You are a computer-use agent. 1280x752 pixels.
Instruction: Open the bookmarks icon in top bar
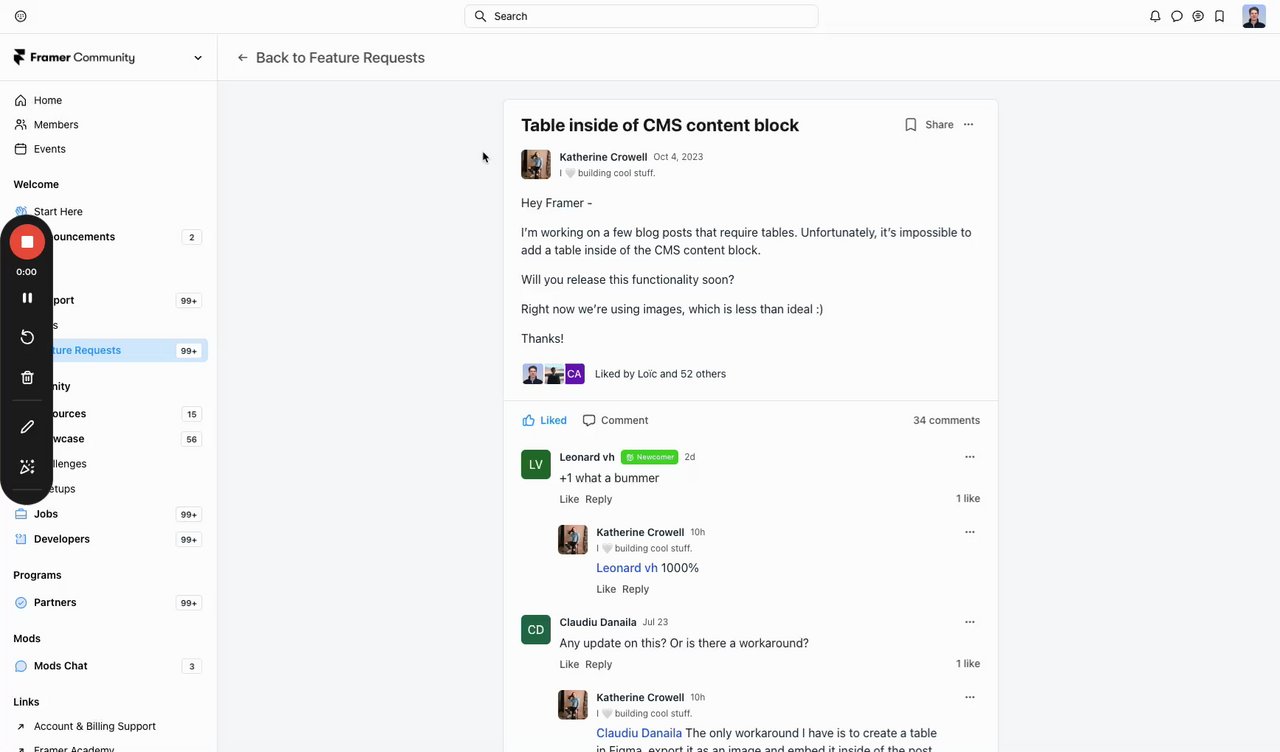[x=1219, y=16]
